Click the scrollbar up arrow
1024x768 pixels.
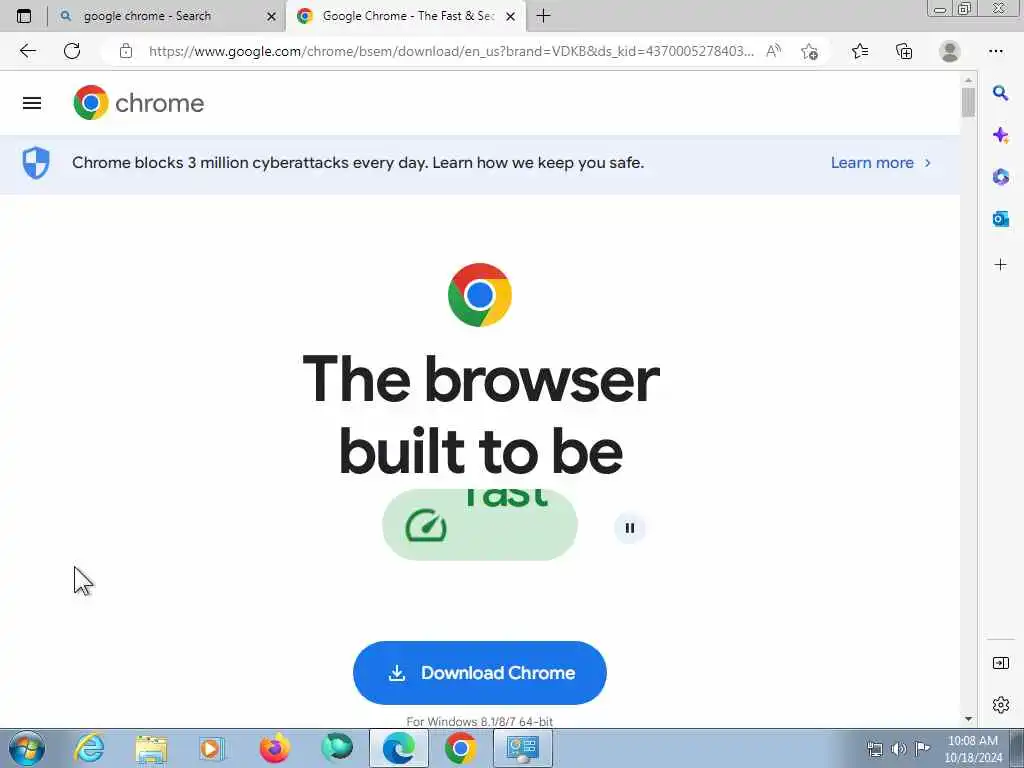968,80
